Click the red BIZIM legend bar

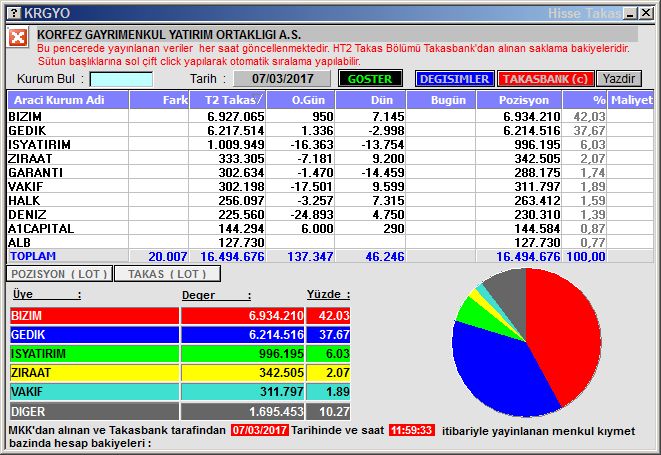point(94,315)
